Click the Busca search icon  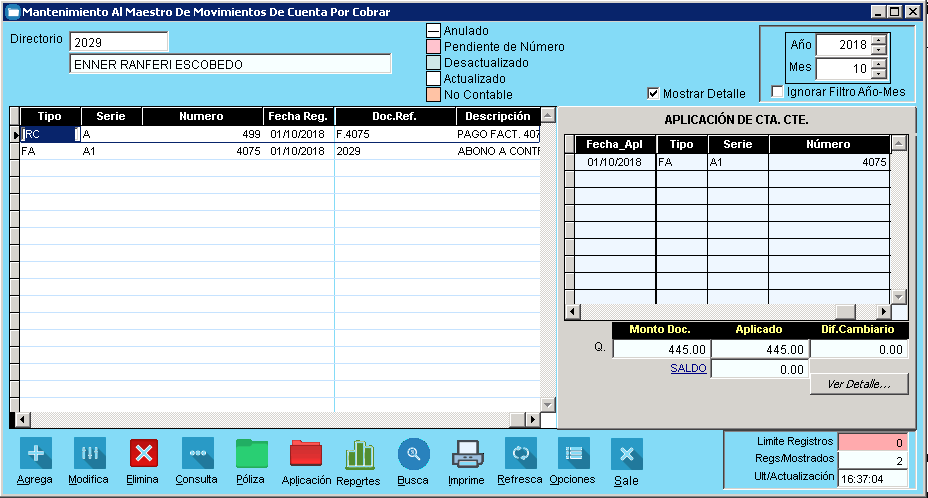(413, 454)
